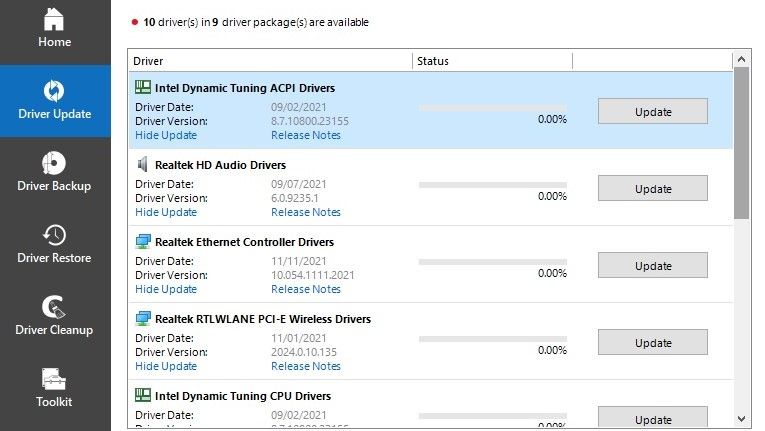Hide Update for Realtek Ethernet Controller Drivers
Image resolution: width=765 pixels, height=431 pixels.
coord(166,289)
